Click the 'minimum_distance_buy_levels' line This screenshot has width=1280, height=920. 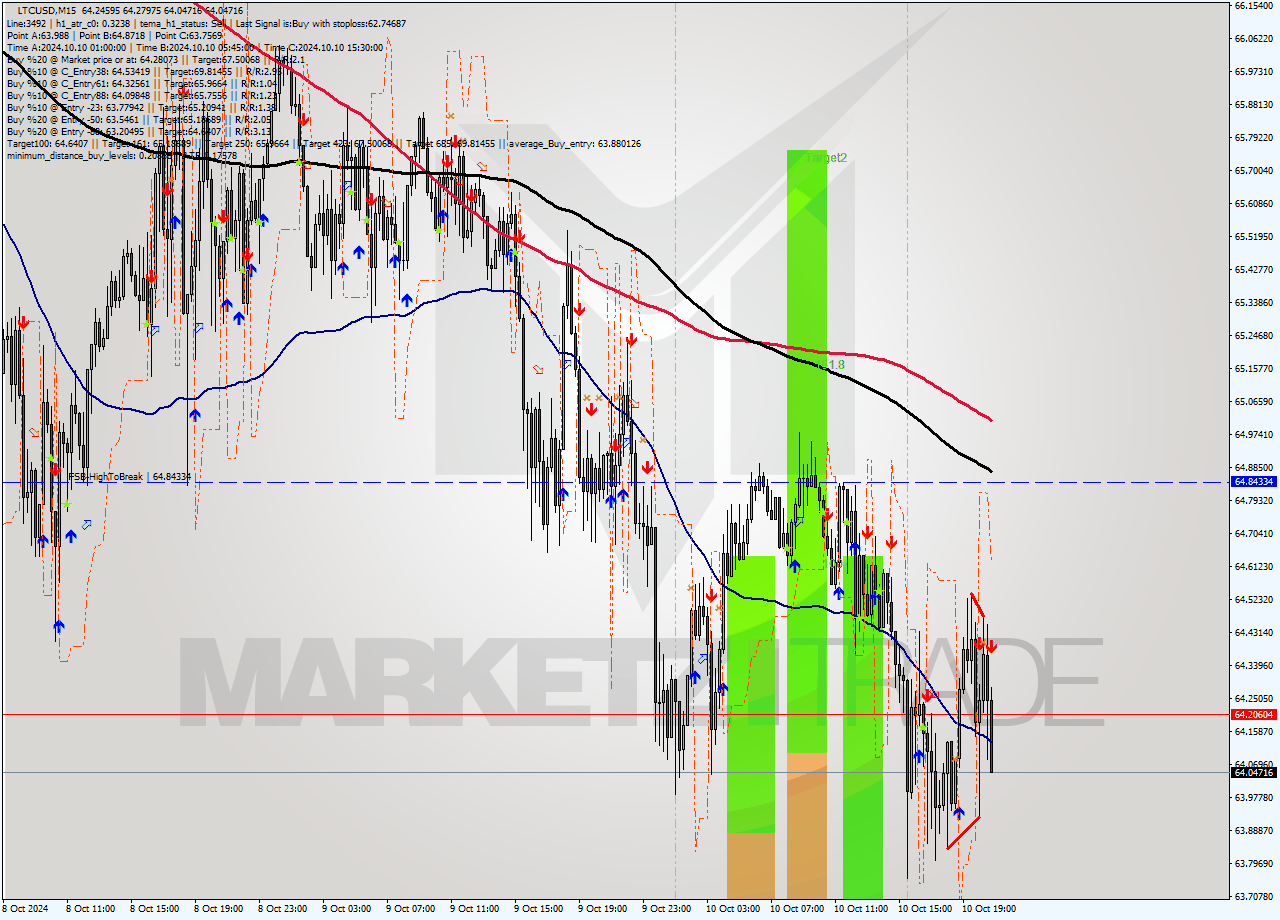click(x=121, y=156)
